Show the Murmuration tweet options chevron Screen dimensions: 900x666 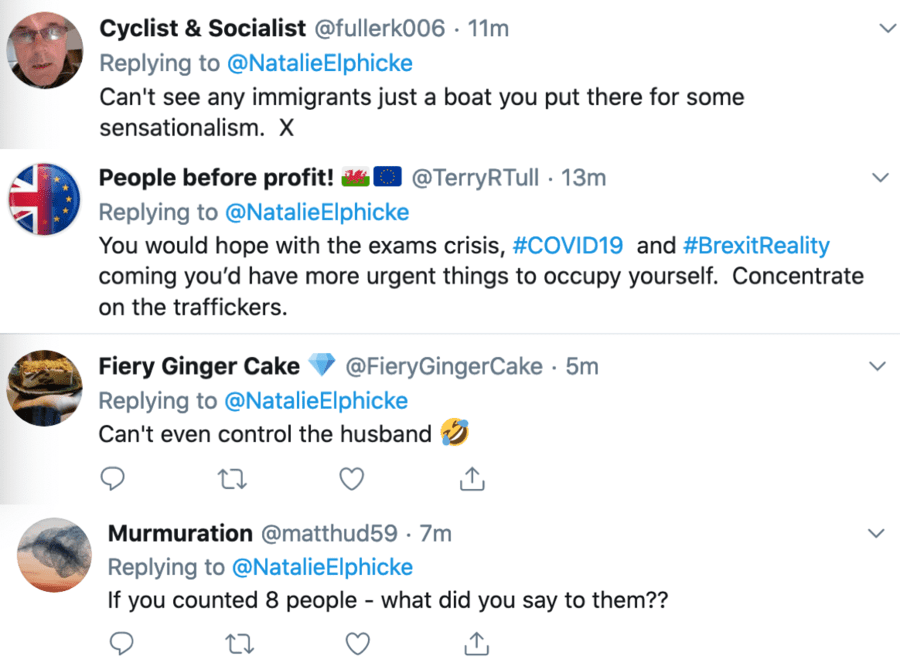click(x=878, y=534)
